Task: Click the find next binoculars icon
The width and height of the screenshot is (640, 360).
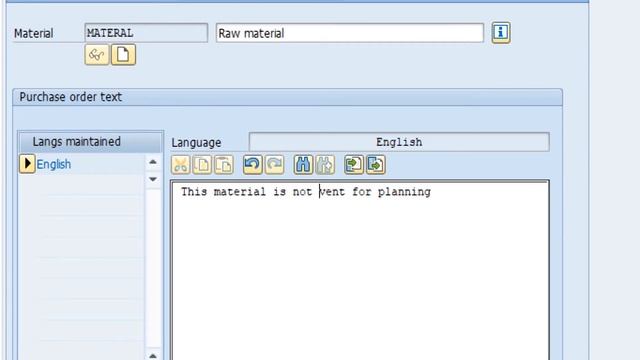Action: click(325, 165)
